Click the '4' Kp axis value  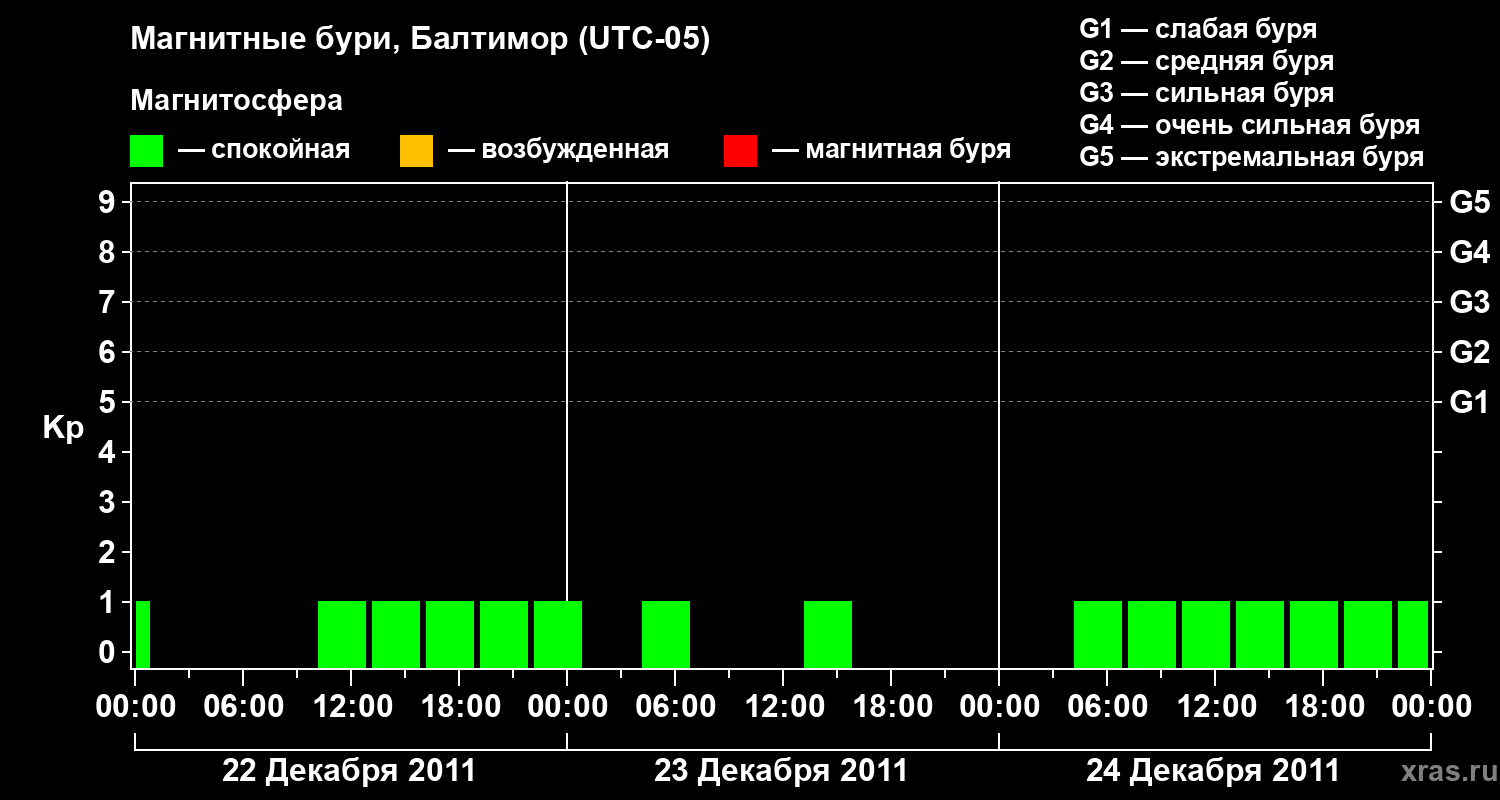click(x=109, y=452)
